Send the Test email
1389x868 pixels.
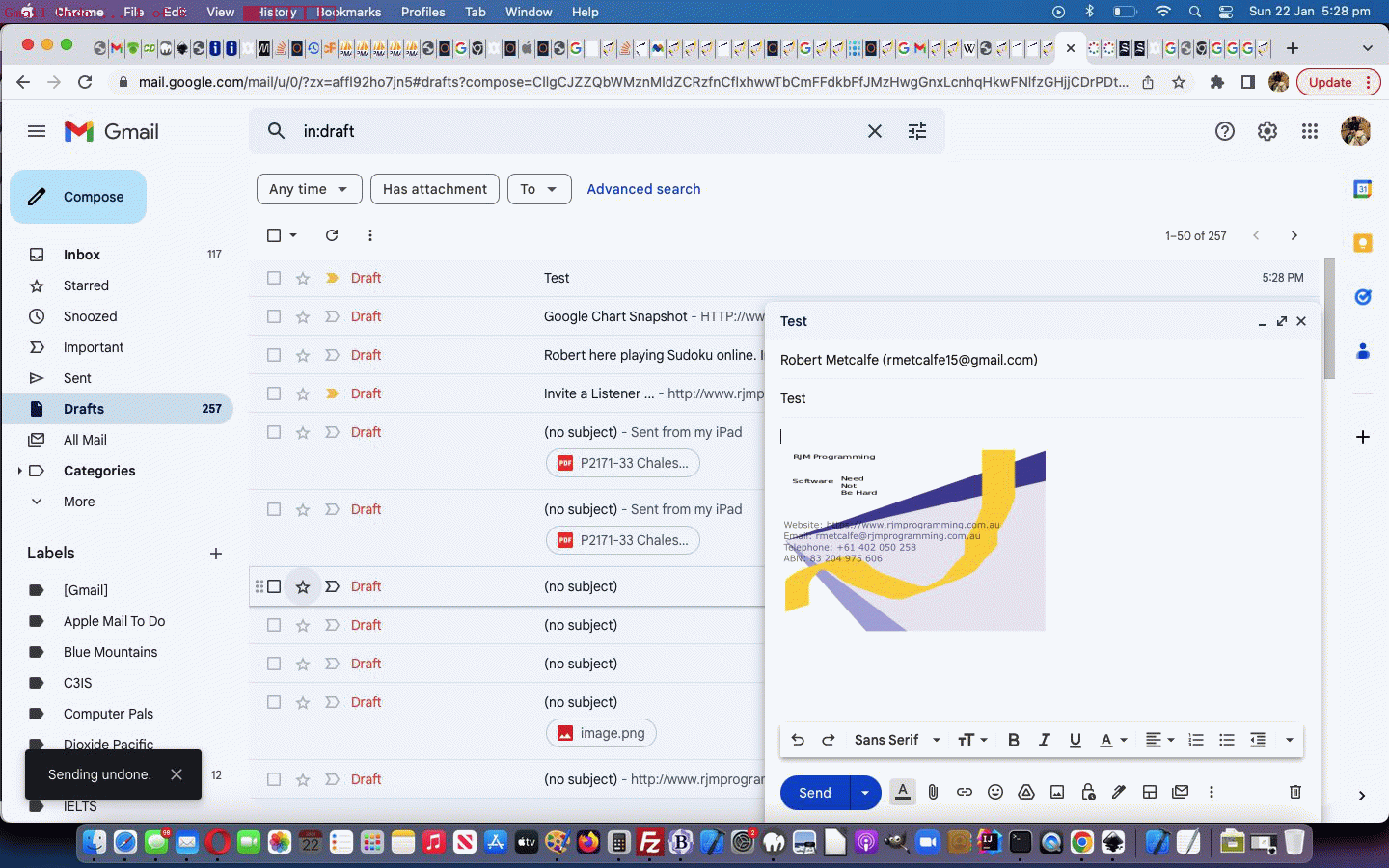(815, 793)
